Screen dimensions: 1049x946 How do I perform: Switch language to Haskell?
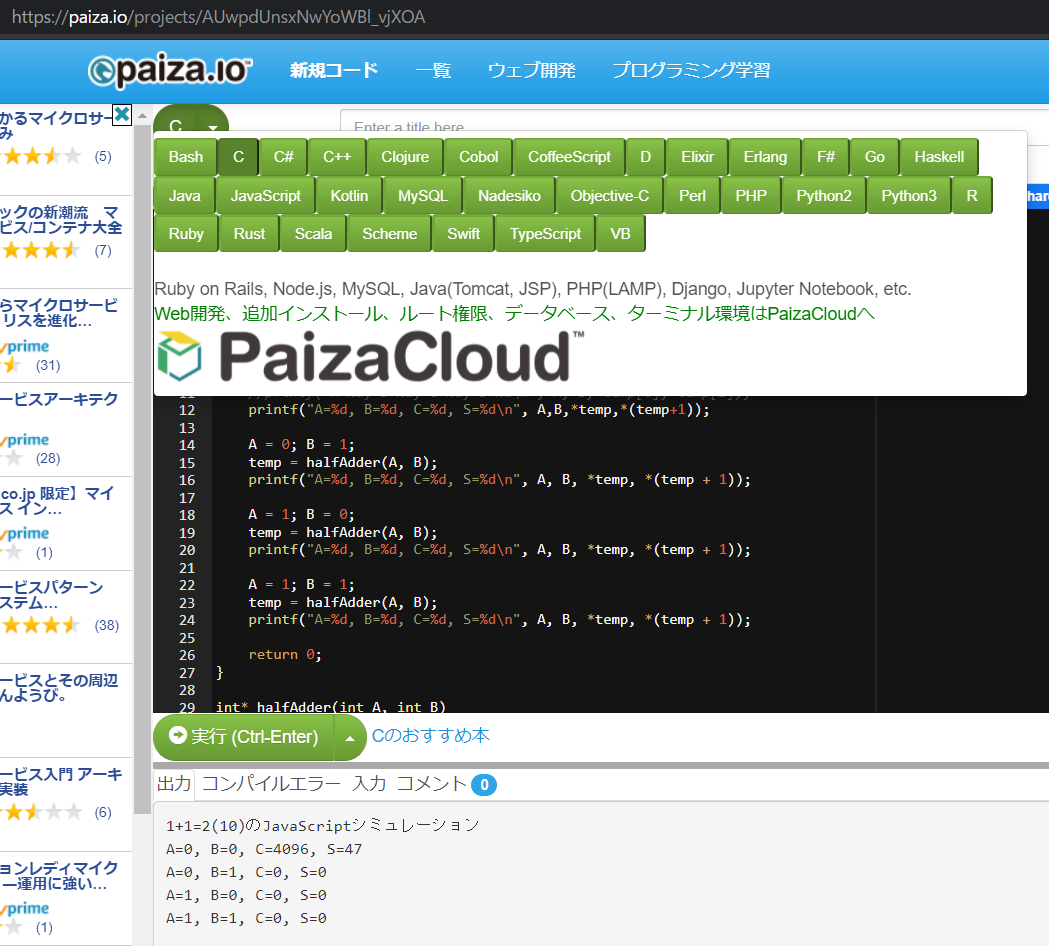938,157
